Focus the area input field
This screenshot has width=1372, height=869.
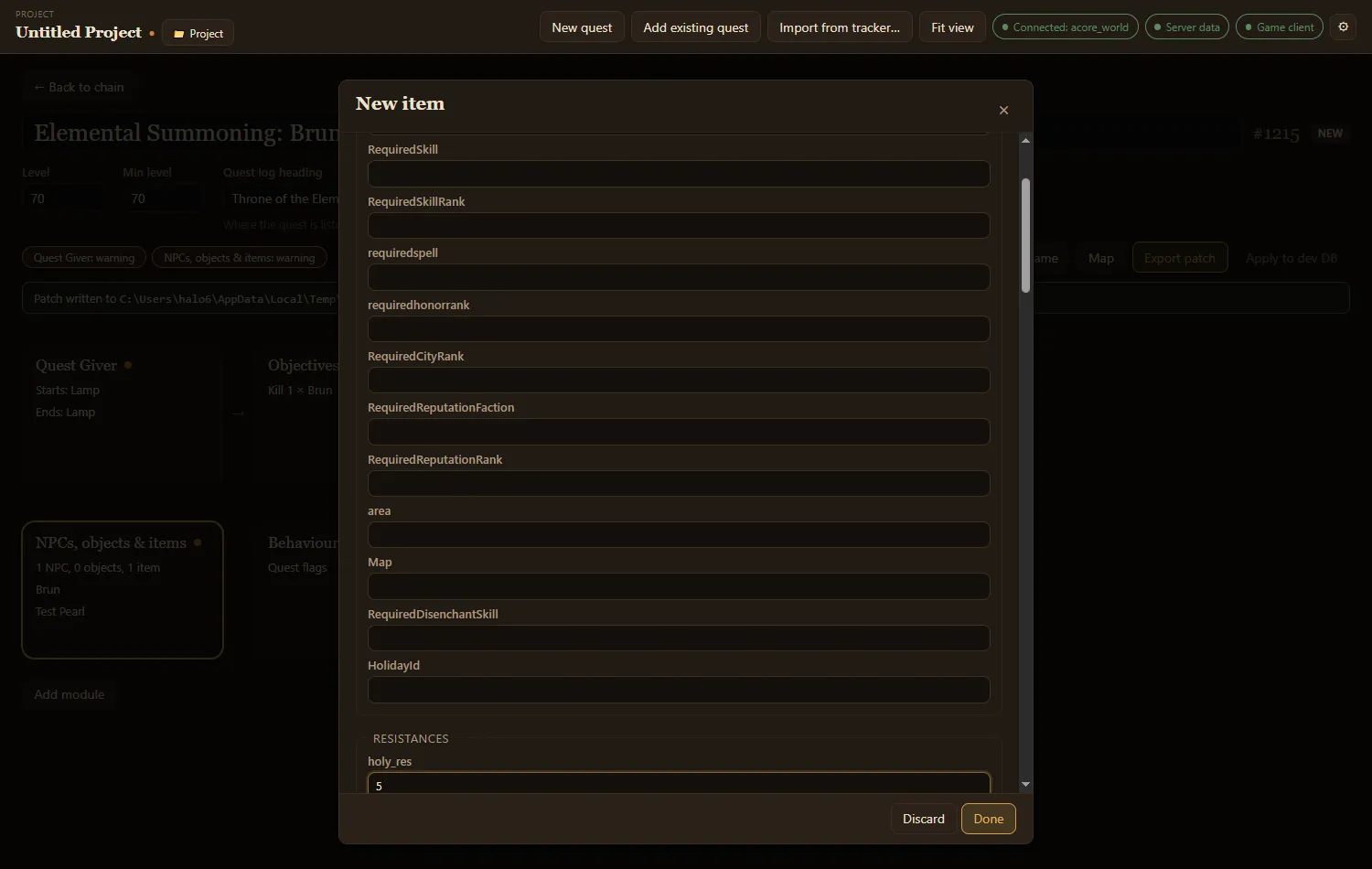click(679, 535)
